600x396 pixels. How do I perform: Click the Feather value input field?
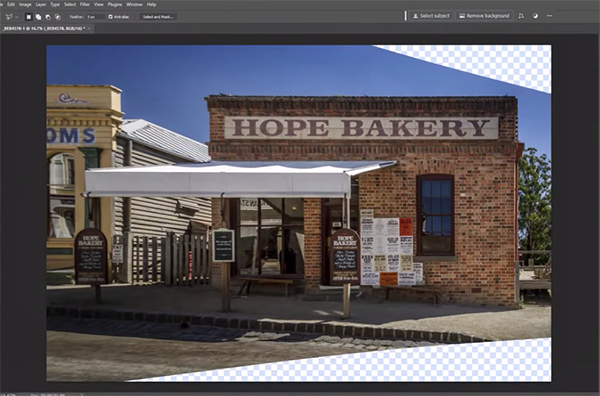pos(95,17)
